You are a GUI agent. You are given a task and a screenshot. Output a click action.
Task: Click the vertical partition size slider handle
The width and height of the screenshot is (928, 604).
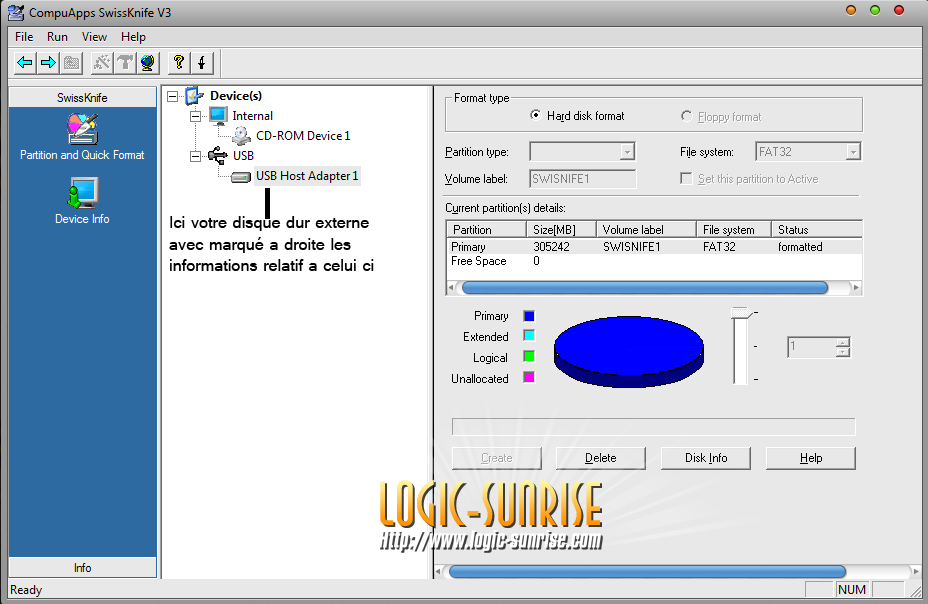(x=741, y=312)
